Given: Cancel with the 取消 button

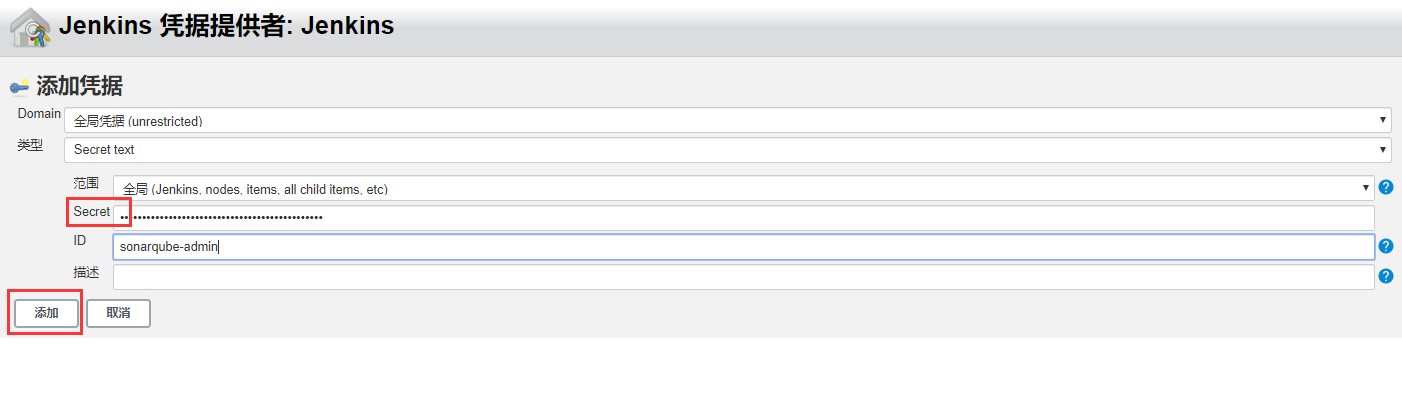Looking at the screenshot, I should point(118,313).
